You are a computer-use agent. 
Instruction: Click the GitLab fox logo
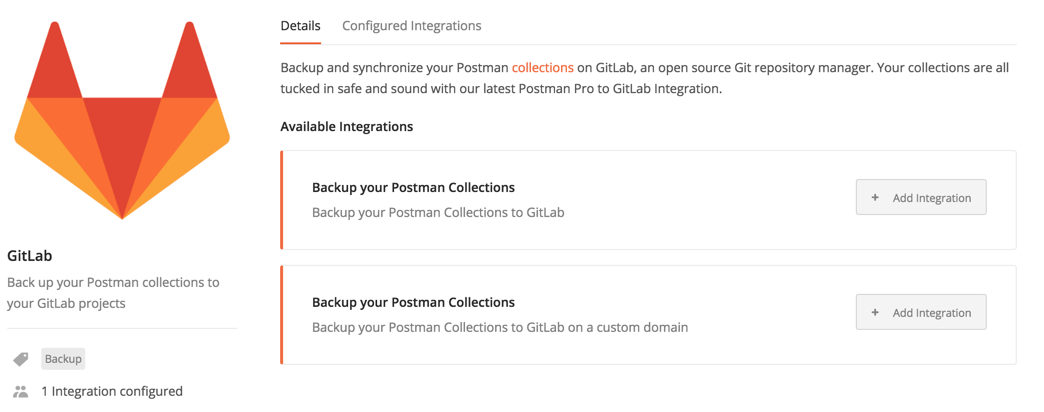click(x=122, y=120)
